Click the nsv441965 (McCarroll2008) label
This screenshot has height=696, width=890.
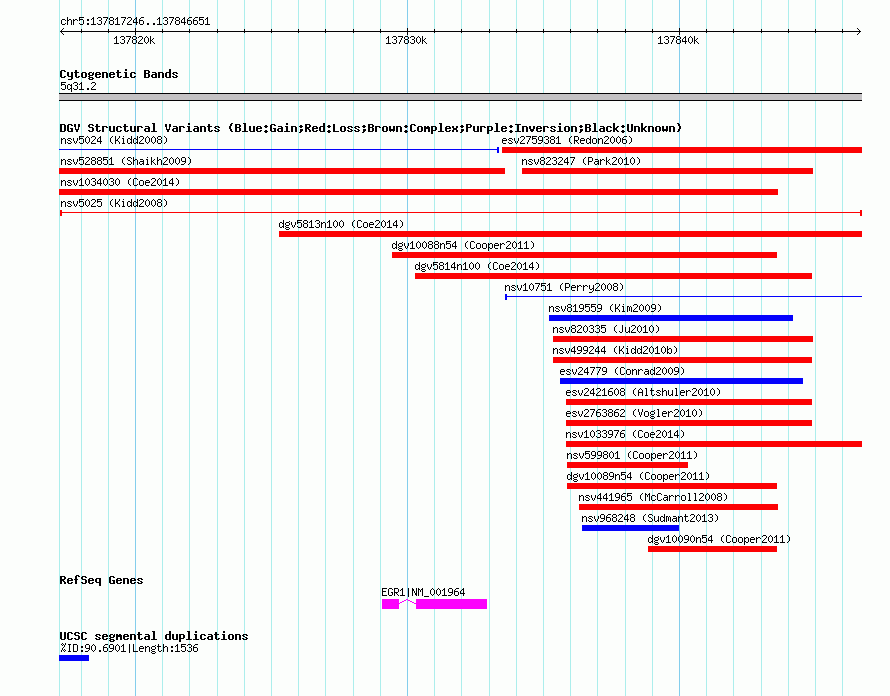(x=653, y=497)
